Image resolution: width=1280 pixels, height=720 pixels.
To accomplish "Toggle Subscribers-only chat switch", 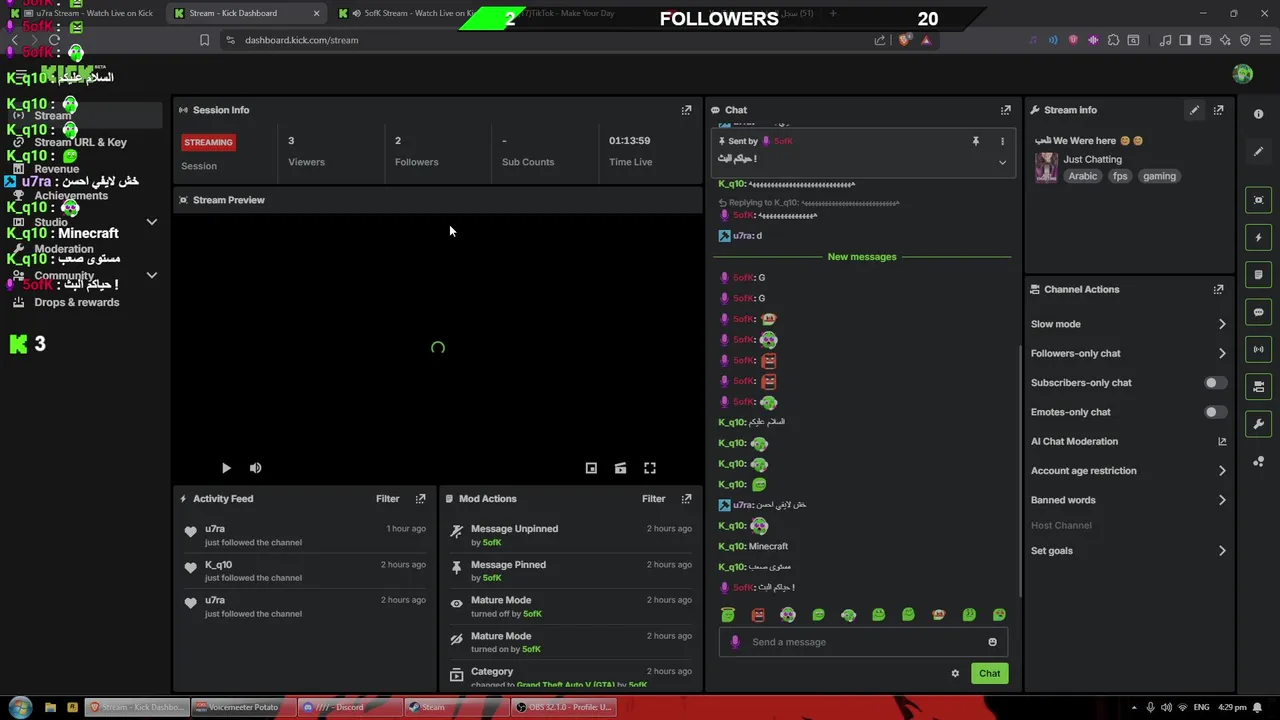I will pyautogui.click(x=1214, y=383).
